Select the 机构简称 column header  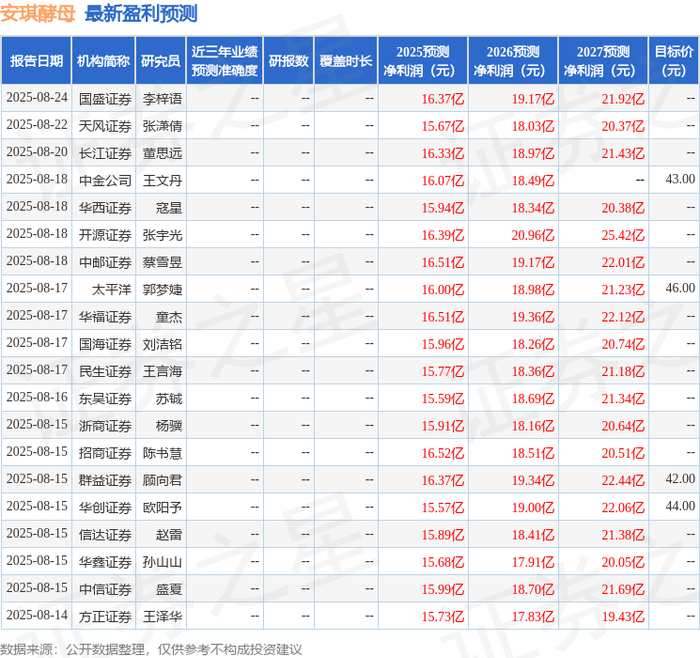pyautogui.click(x=104, y=61)
